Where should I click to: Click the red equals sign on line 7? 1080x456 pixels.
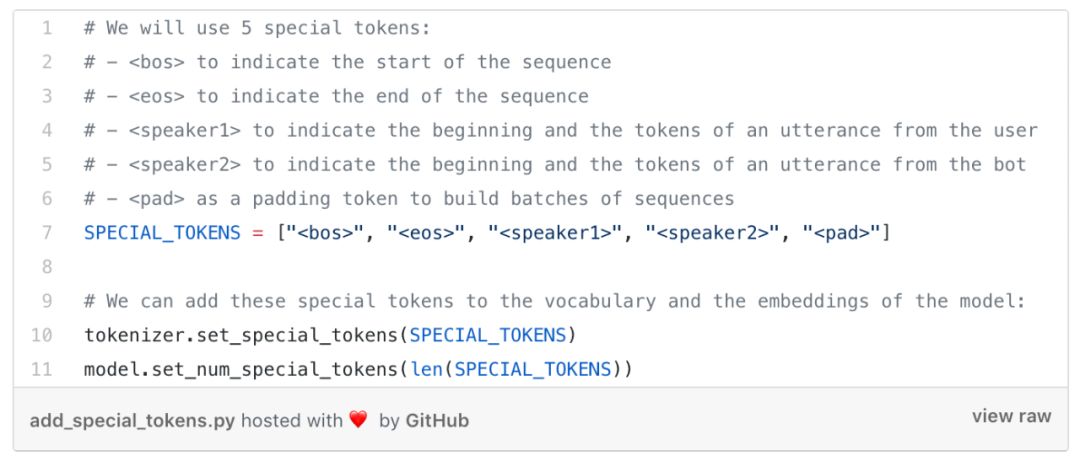tap(257, 233)
